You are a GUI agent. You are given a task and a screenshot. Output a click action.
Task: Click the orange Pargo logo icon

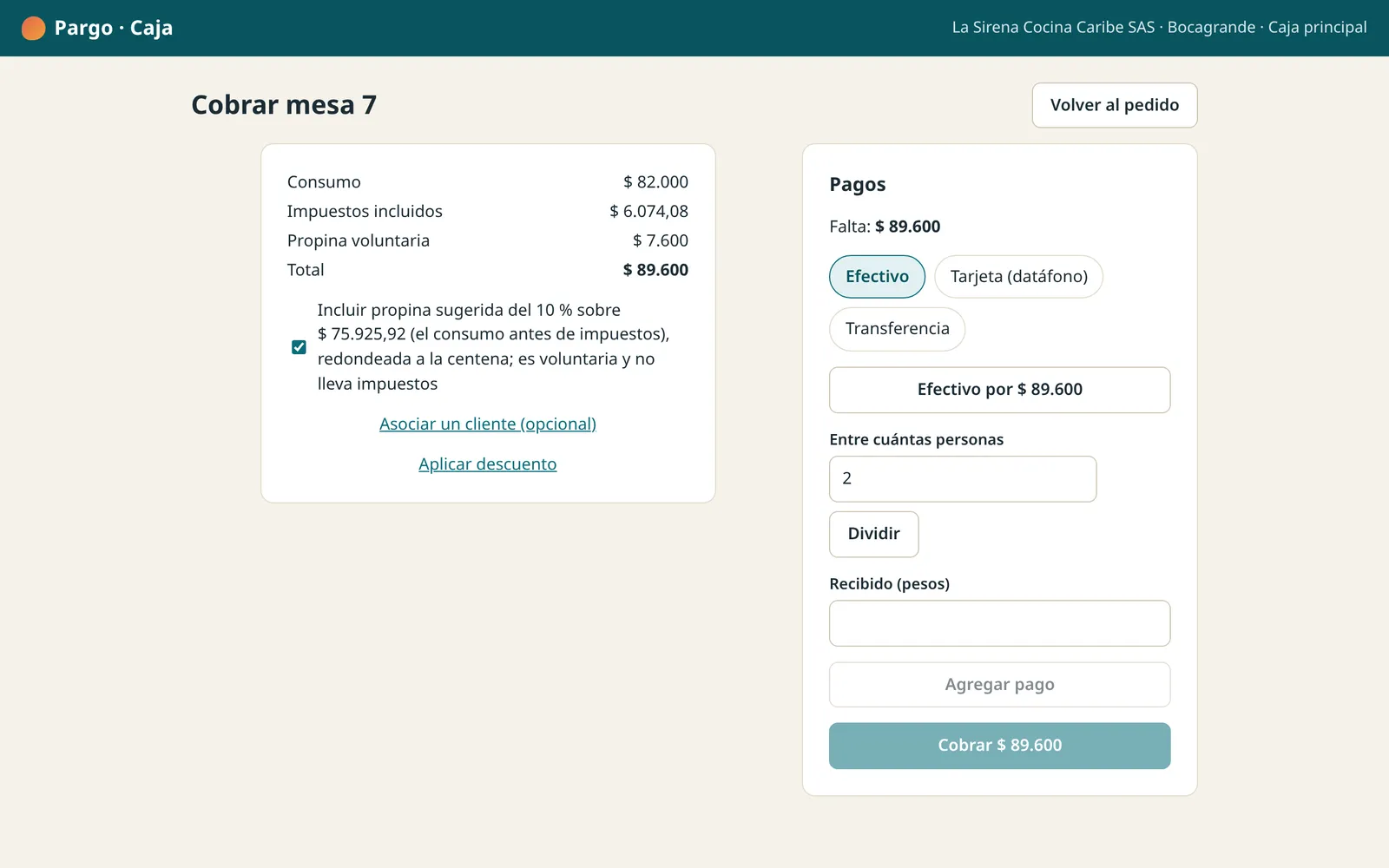click(x=33, y=29)
